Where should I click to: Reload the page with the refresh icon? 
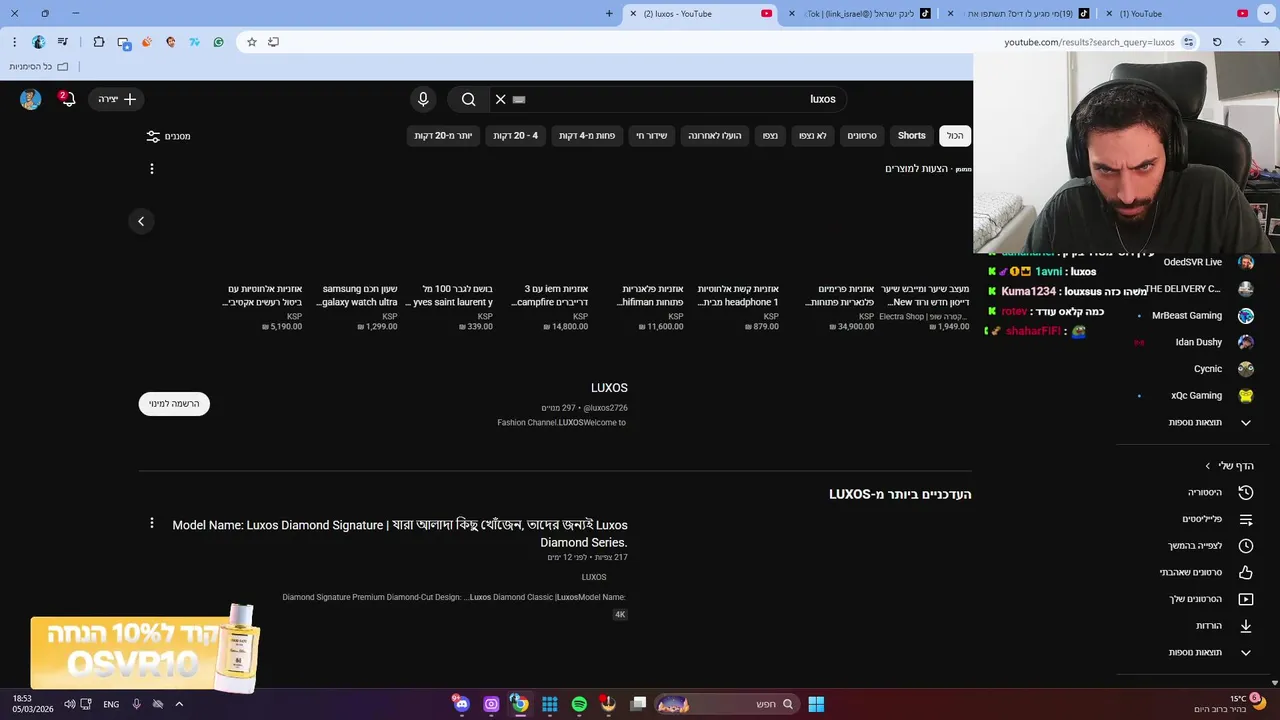coord(1217,42)
